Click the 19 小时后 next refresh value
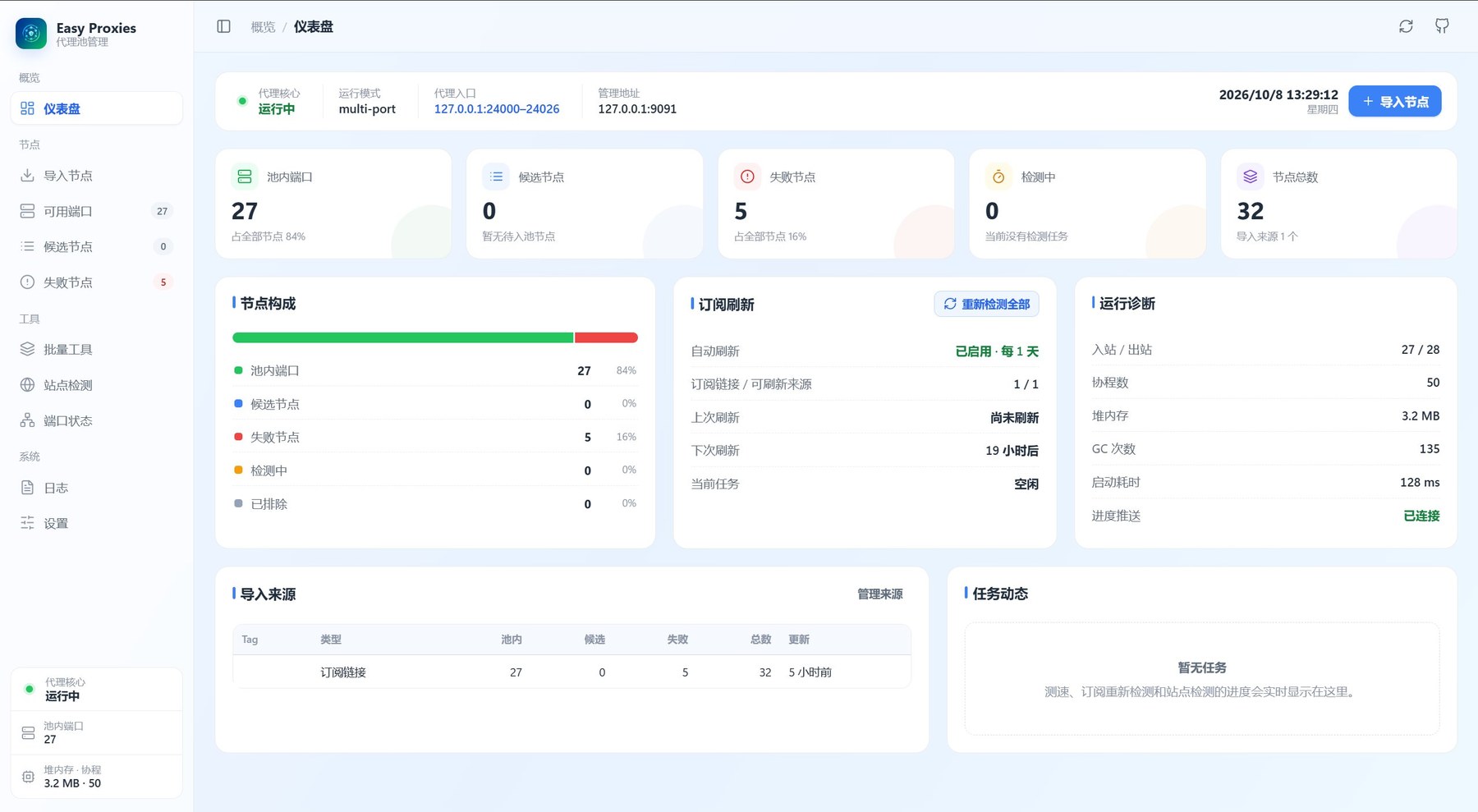 (x=1012, y=451)
